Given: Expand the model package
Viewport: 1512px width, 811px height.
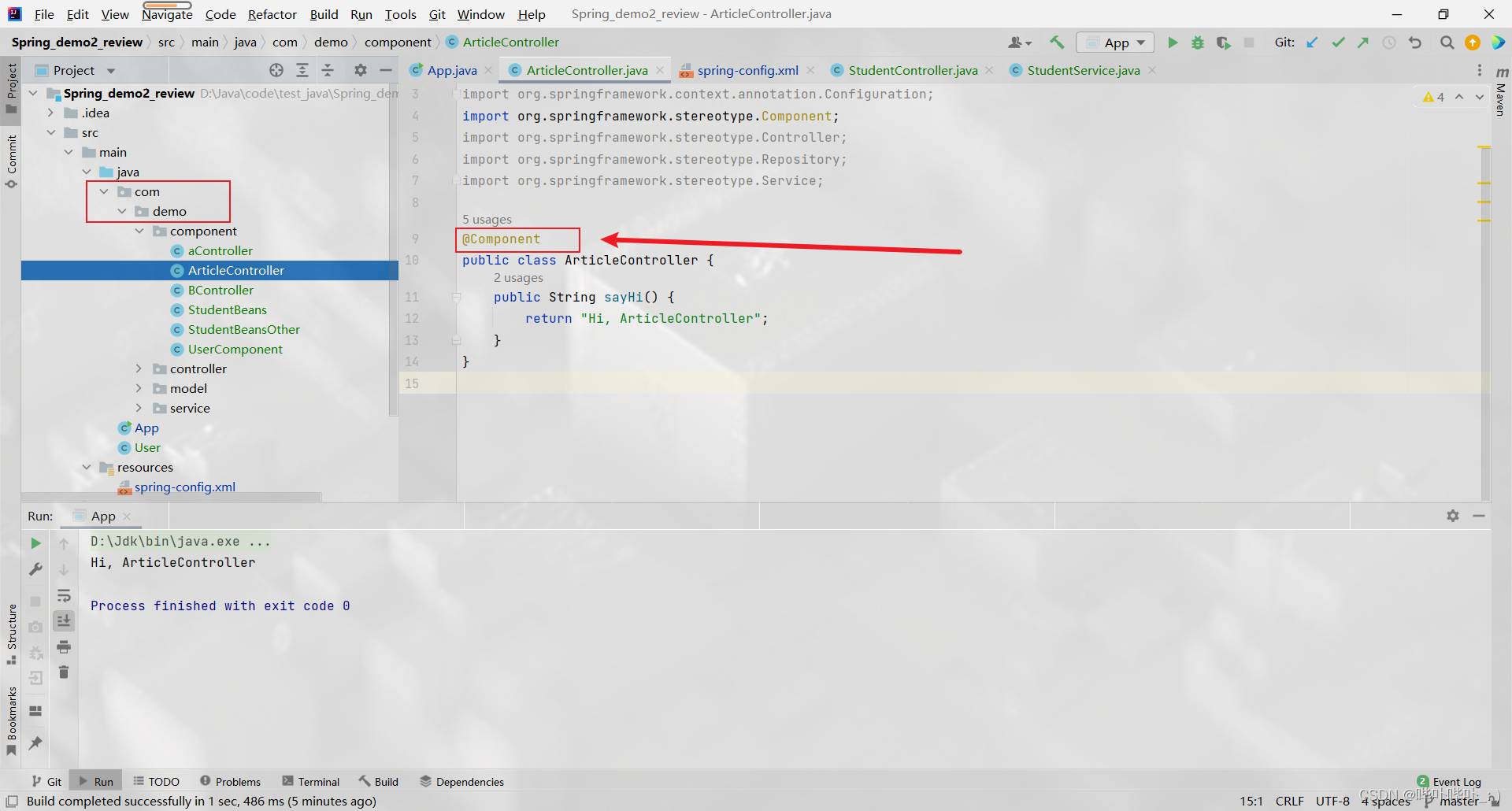Looking at the screenshot, I should [139, 388].
